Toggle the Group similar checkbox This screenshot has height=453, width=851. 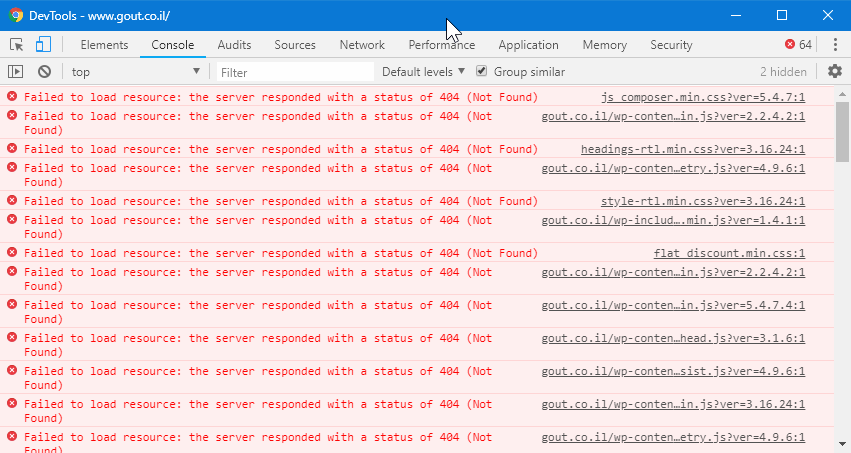(482, 72)
